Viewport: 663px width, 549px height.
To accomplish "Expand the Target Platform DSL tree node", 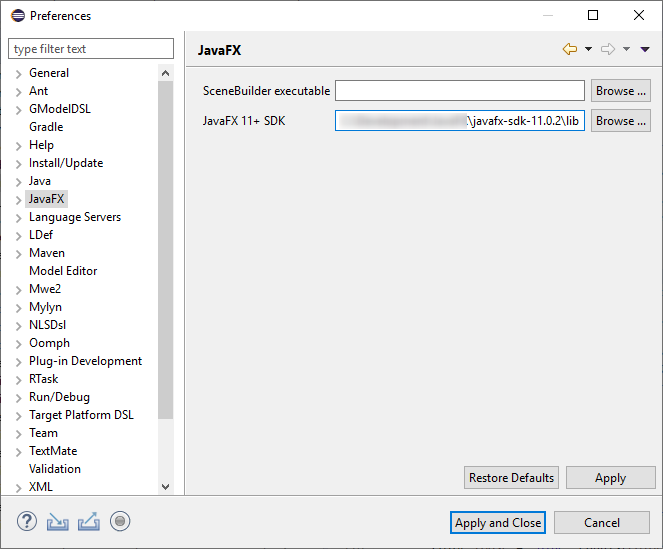I will click(18, 416).
